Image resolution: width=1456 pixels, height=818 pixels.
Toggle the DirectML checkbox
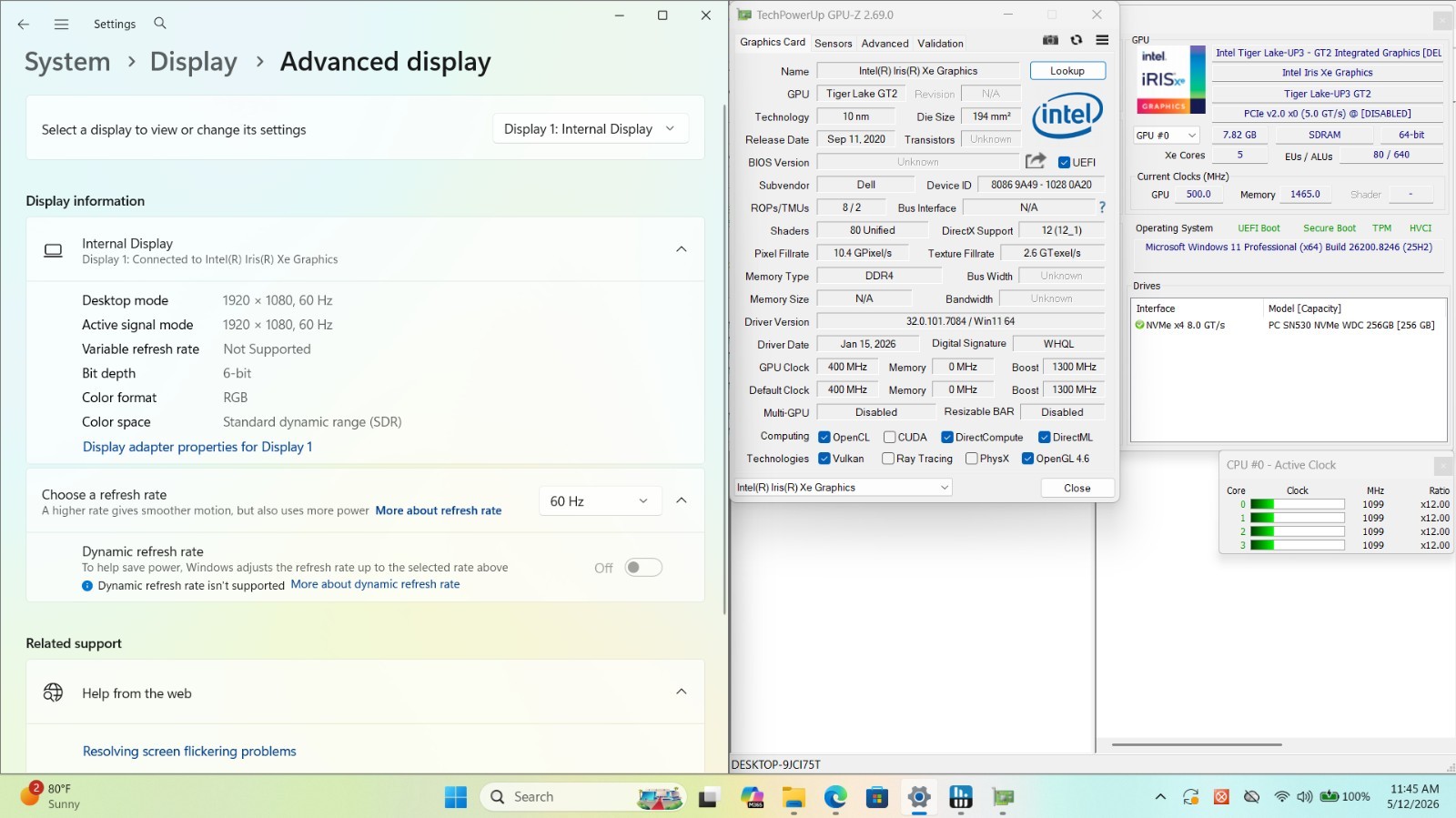(1045, 438)
